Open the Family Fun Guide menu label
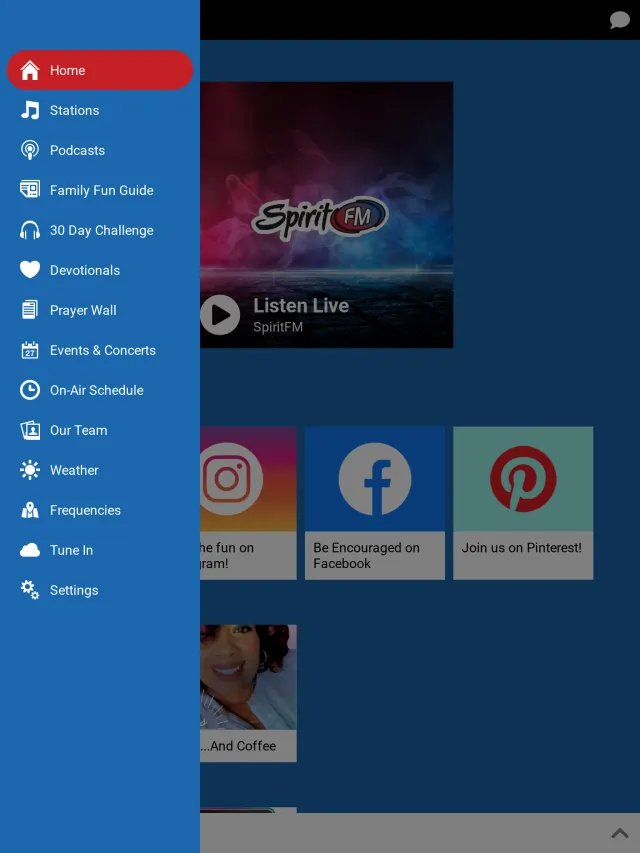The height and width of the screenshot is (853, 640). [102, 190]
